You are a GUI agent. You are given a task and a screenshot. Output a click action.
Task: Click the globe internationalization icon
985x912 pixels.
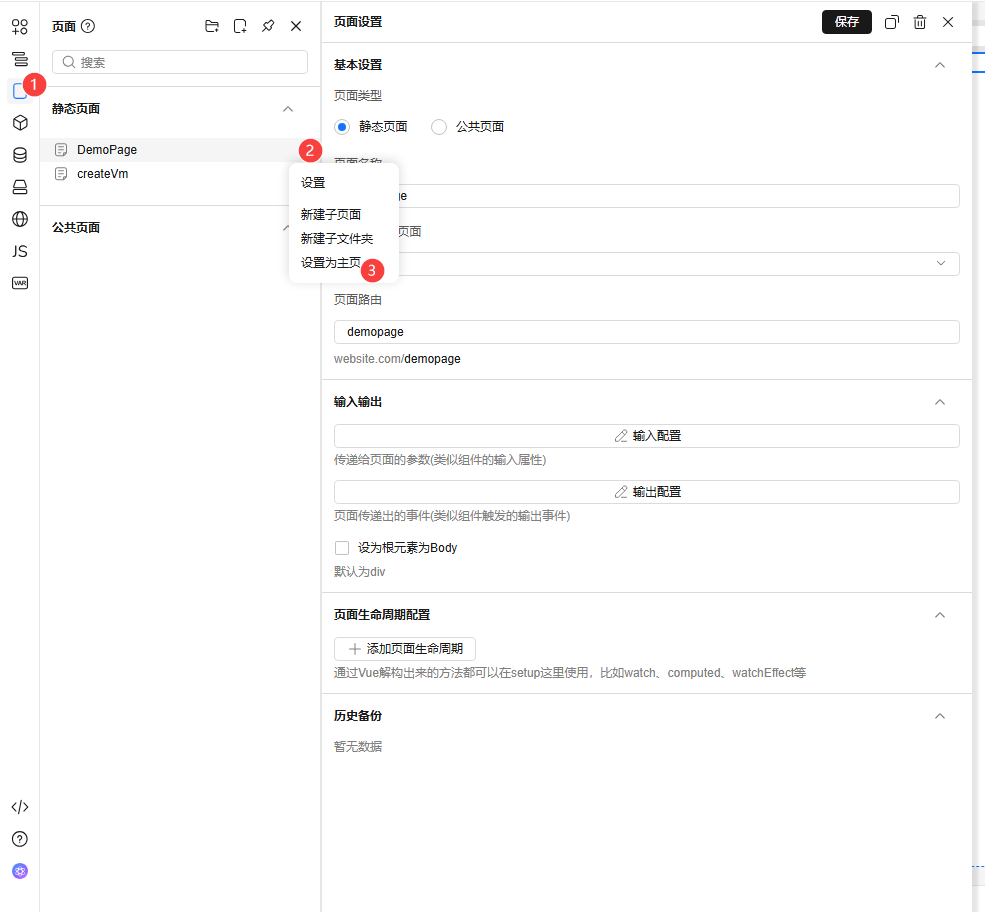[x=19, y=219]
